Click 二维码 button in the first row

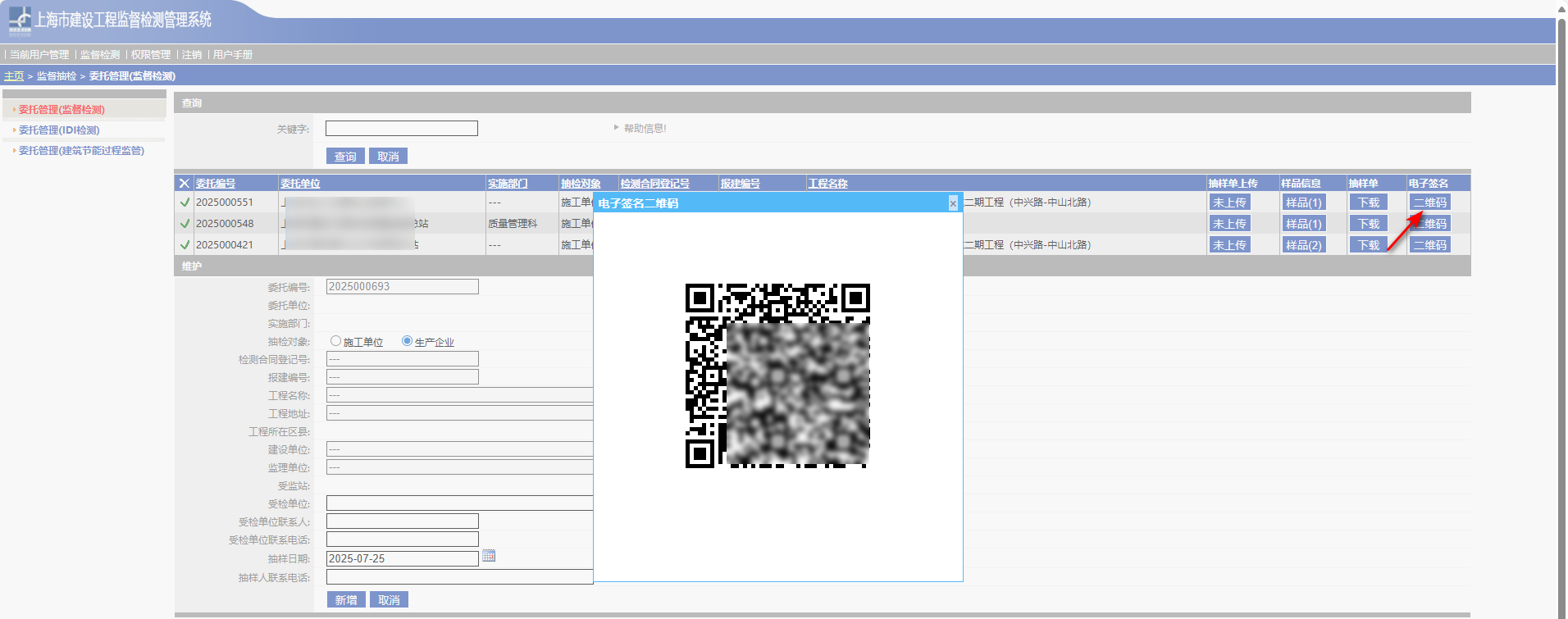click(x=1429, y=203)
